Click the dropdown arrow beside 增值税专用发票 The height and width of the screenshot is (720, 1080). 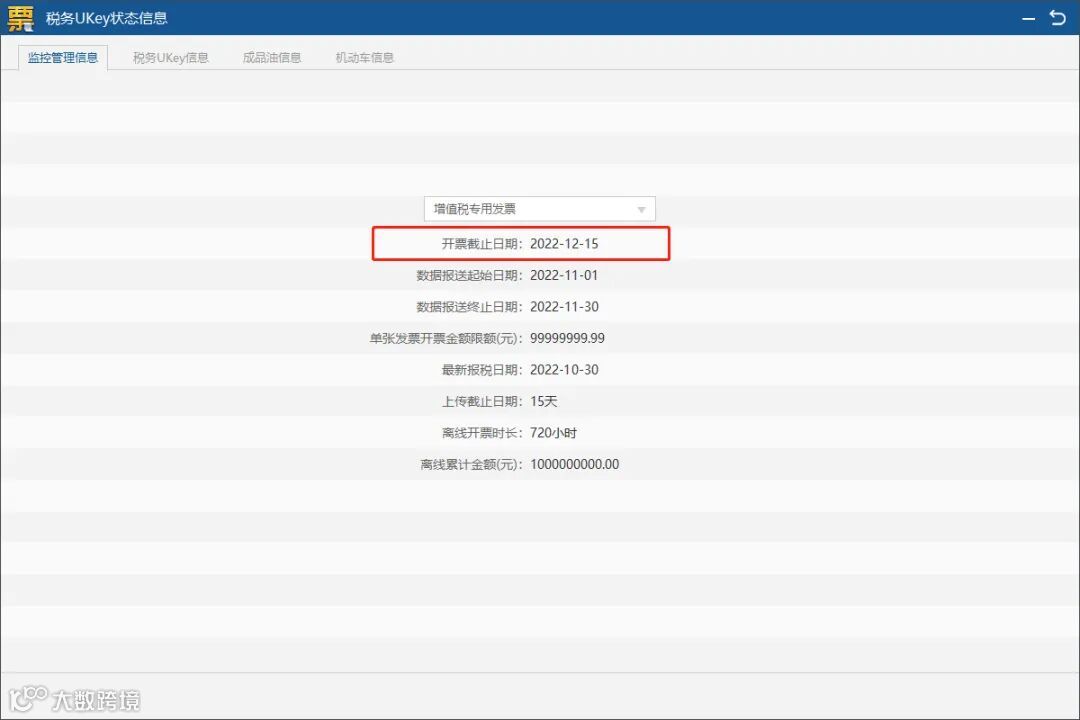[641, 209]
